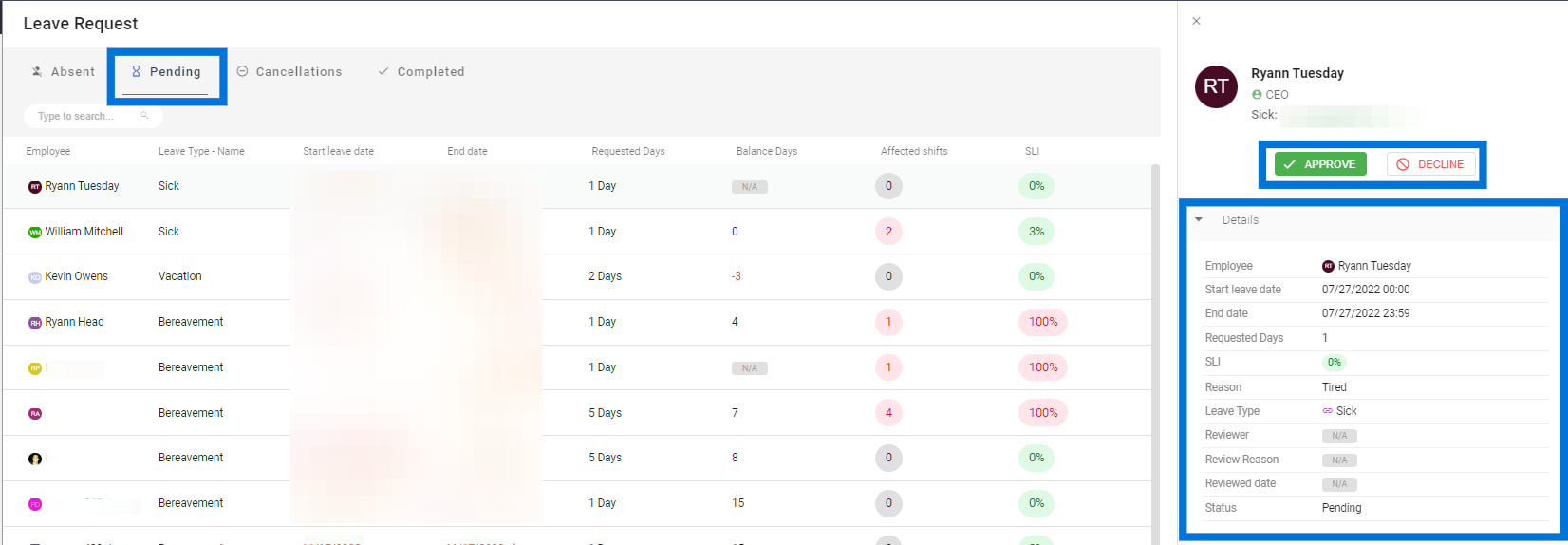Click Ryann Head's purple avatar icon

(x=35, y=323)
